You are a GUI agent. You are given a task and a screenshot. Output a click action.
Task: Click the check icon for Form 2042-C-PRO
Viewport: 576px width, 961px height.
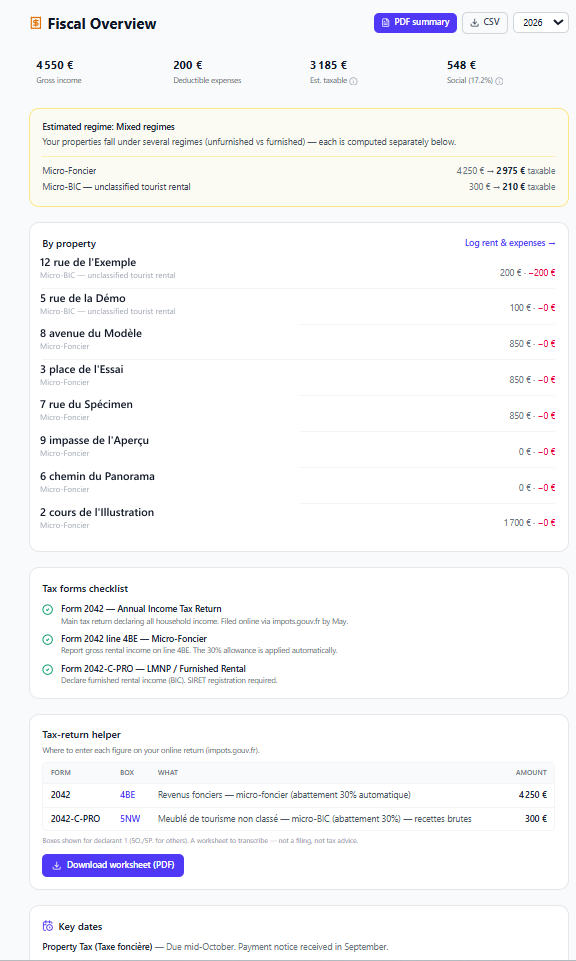pyautogui.click(x=48, y=669)
